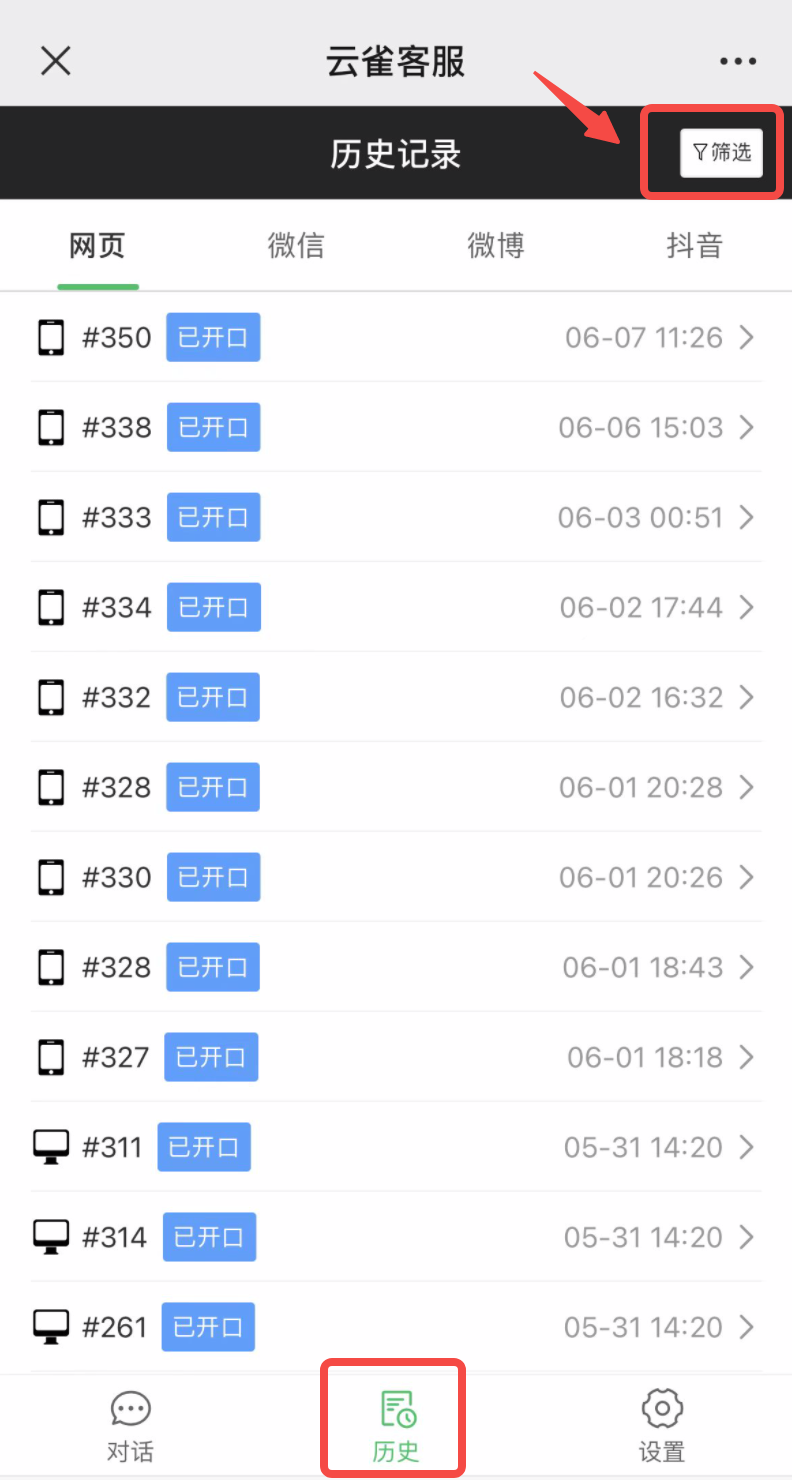Switch to the 微博 tab
Image resolution: width=792 pixels, height=1480 pixels.
click(496, 246)
